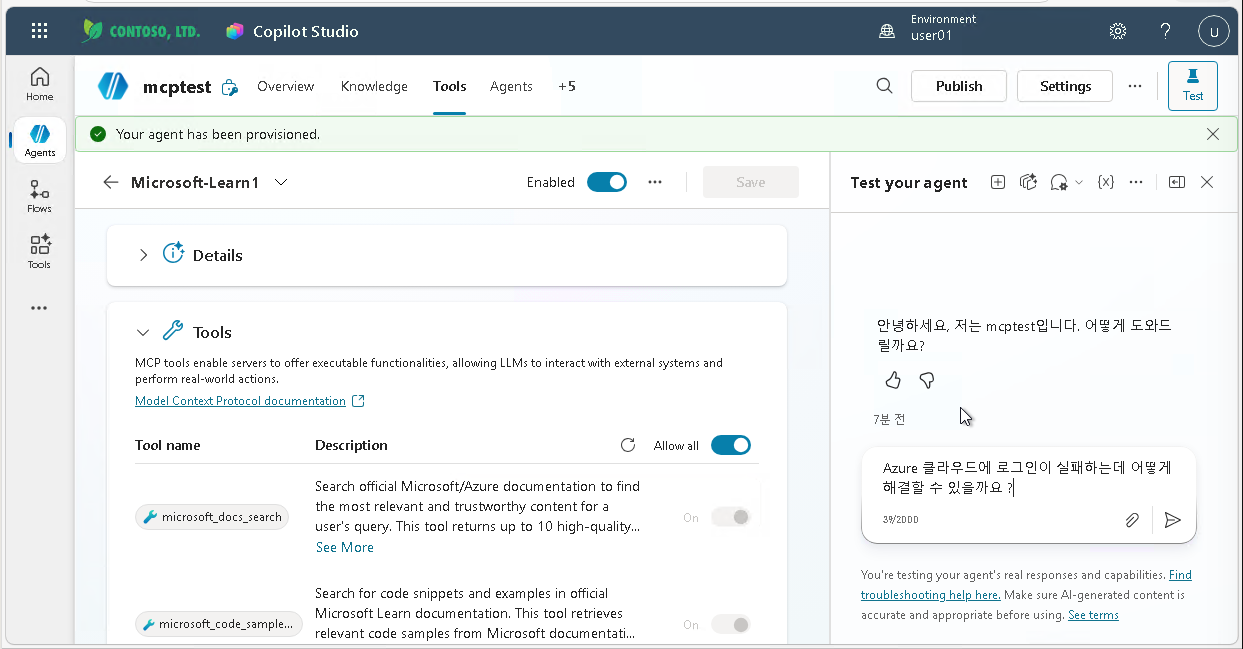Give thumbs up to agent greeting
Image resolution: width=1243 pixels, height=649 pixels.
point(893,380)
